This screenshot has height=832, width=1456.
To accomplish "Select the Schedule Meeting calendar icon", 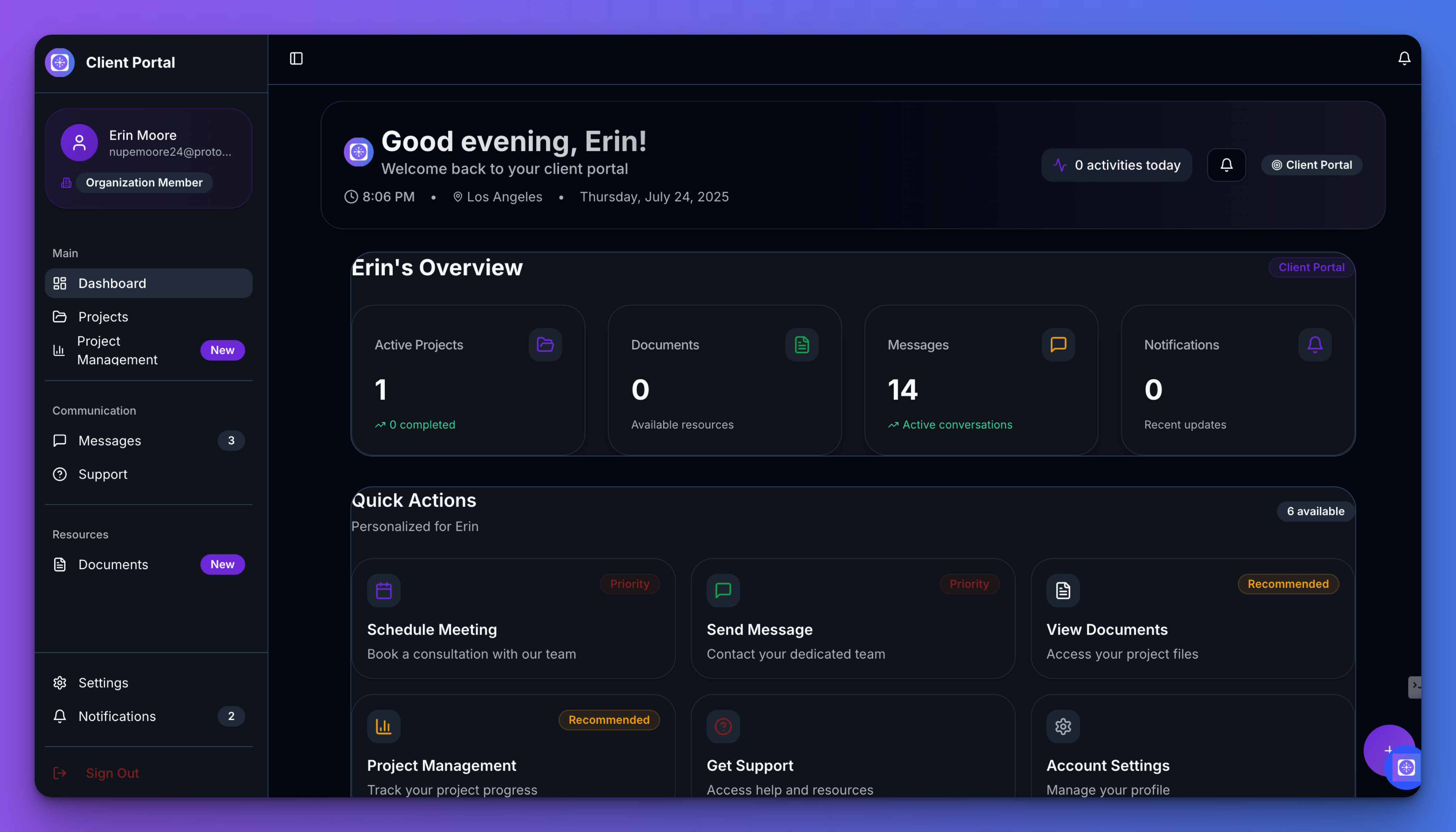I will click(x=383, y=590).
